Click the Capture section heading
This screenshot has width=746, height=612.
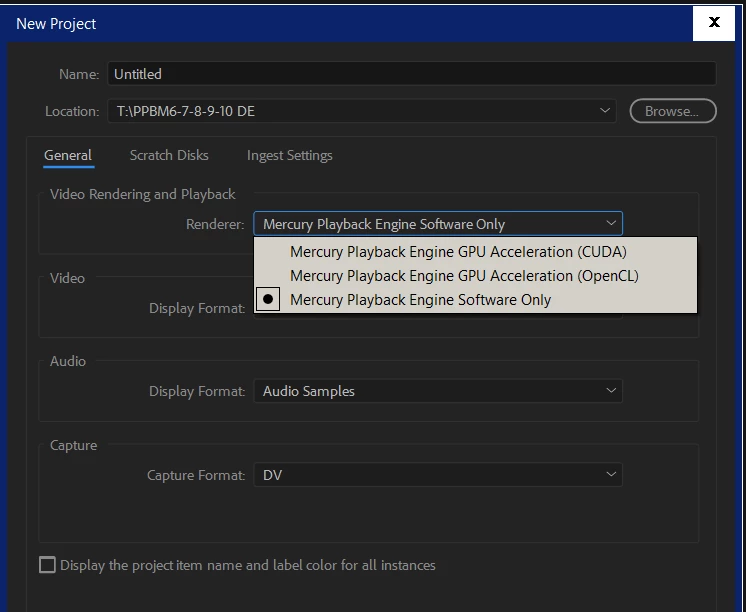74,445
